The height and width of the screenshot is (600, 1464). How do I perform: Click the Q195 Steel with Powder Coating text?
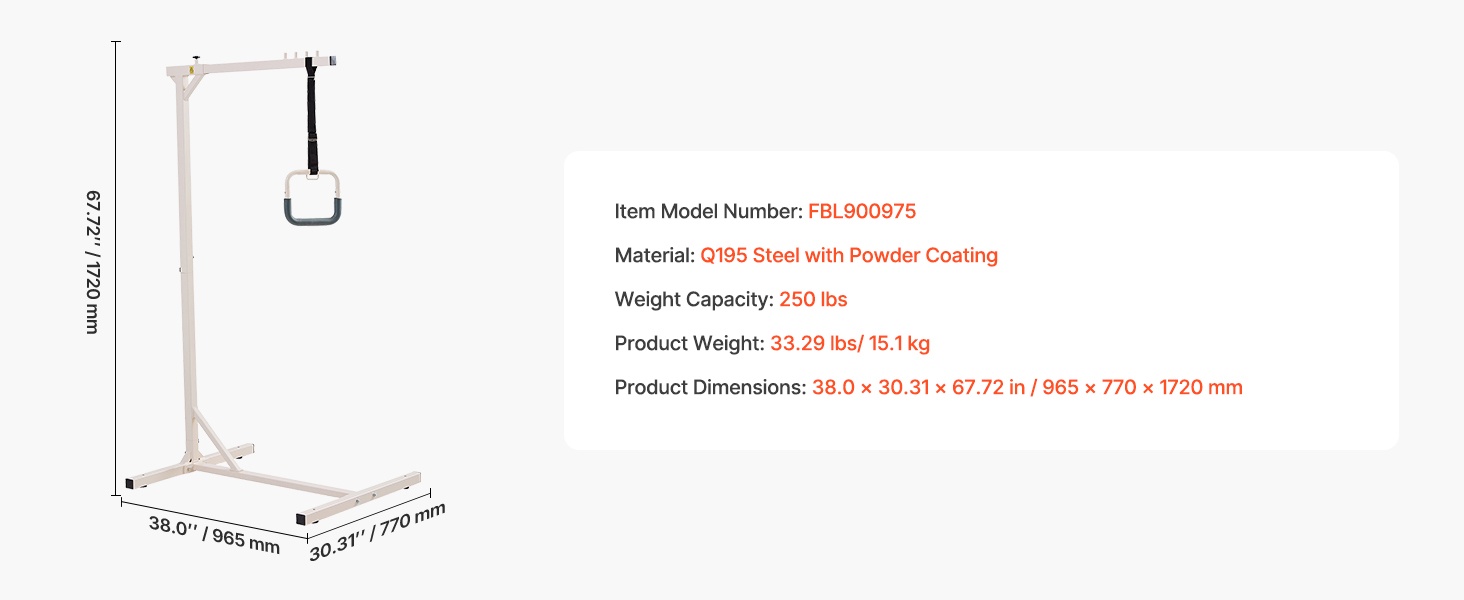[849, 255]
